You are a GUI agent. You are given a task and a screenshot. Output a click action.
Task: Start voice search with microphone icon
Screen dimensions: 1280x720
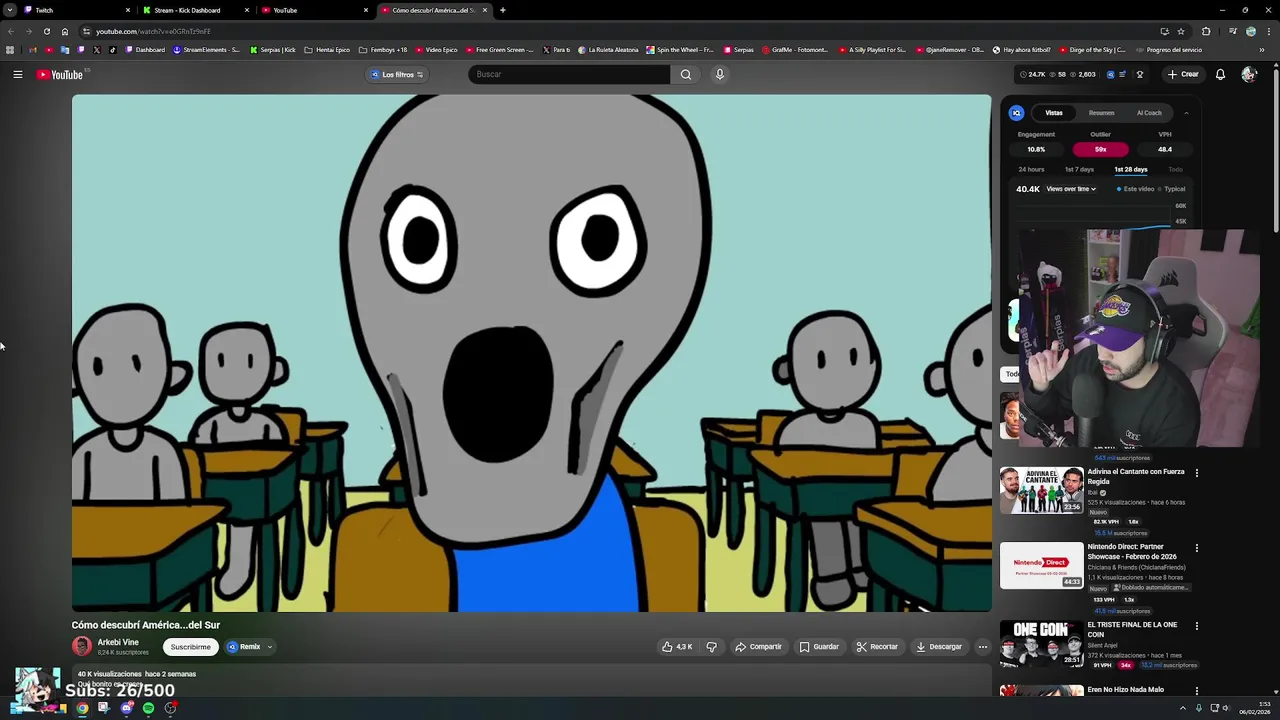click(x=719, y=74)
